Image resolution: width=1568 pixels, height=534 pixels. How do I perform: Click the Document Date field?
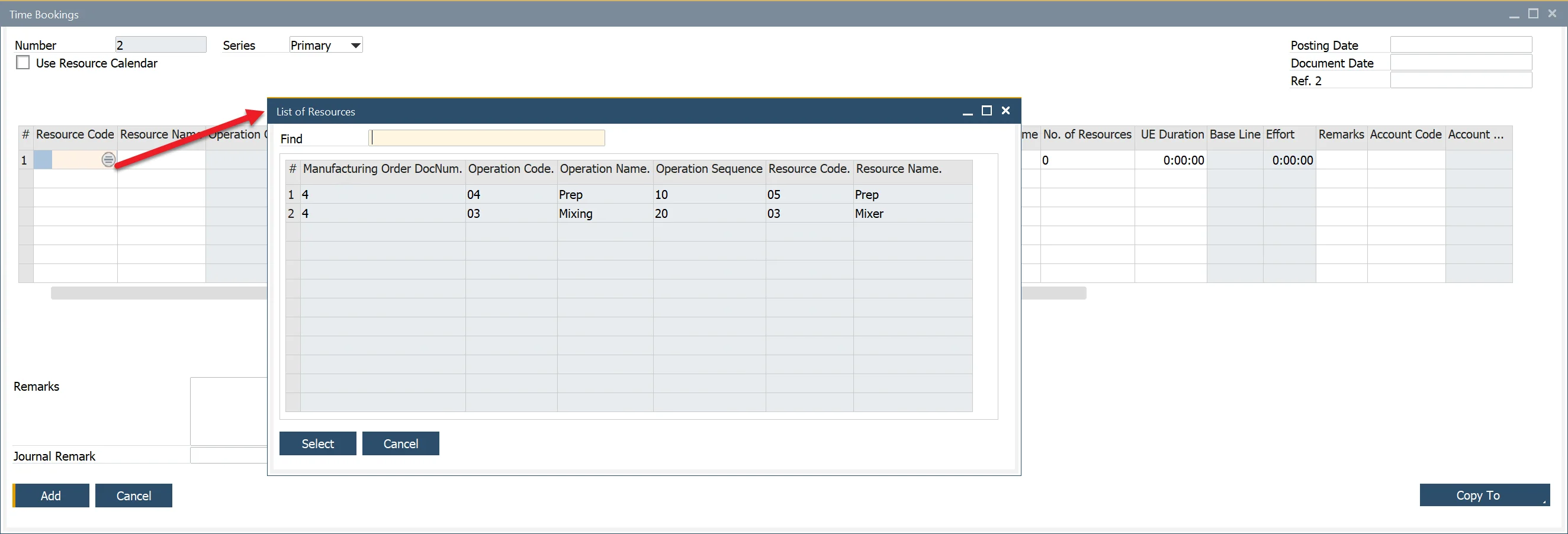click(1460, 63)
